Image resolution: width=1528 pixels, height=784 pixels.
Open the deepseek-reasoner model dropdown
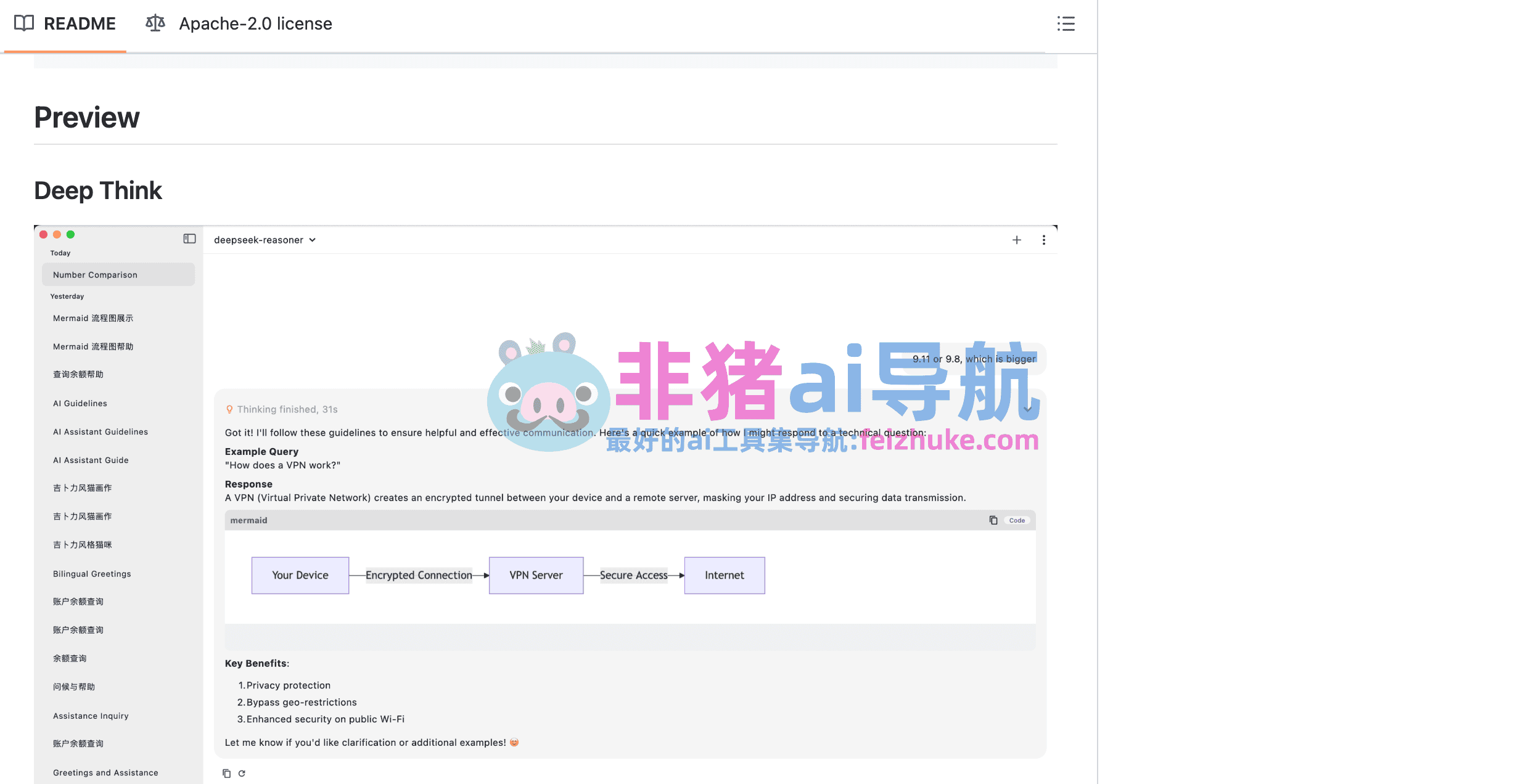pyautogui.click(x=265, y=240)
